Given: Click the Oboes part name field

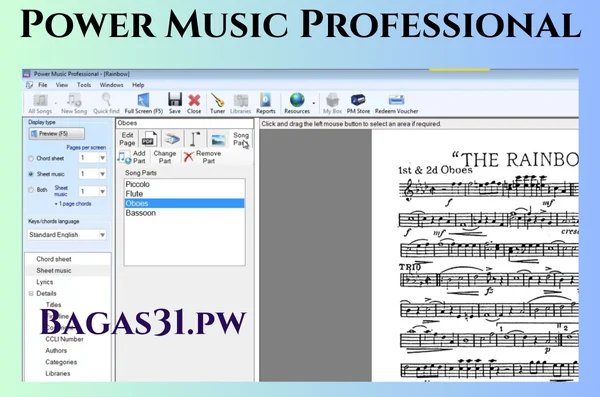Looking at the screenshot, I should coord(184,123).
